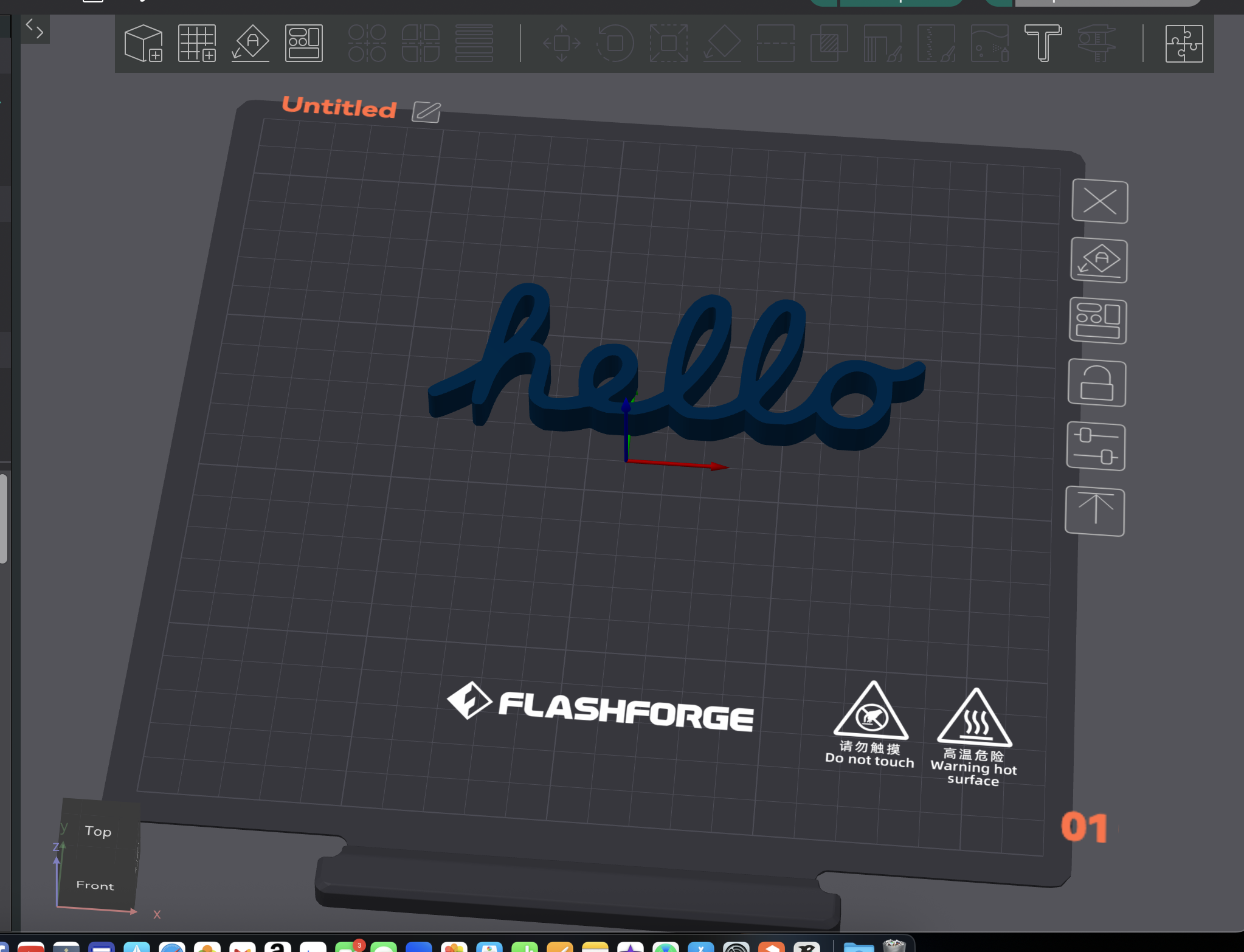The height and width of the screenshot is (952, 1244).
Task: Click the Untitled plate name label
Action: (x=339, y=107)
